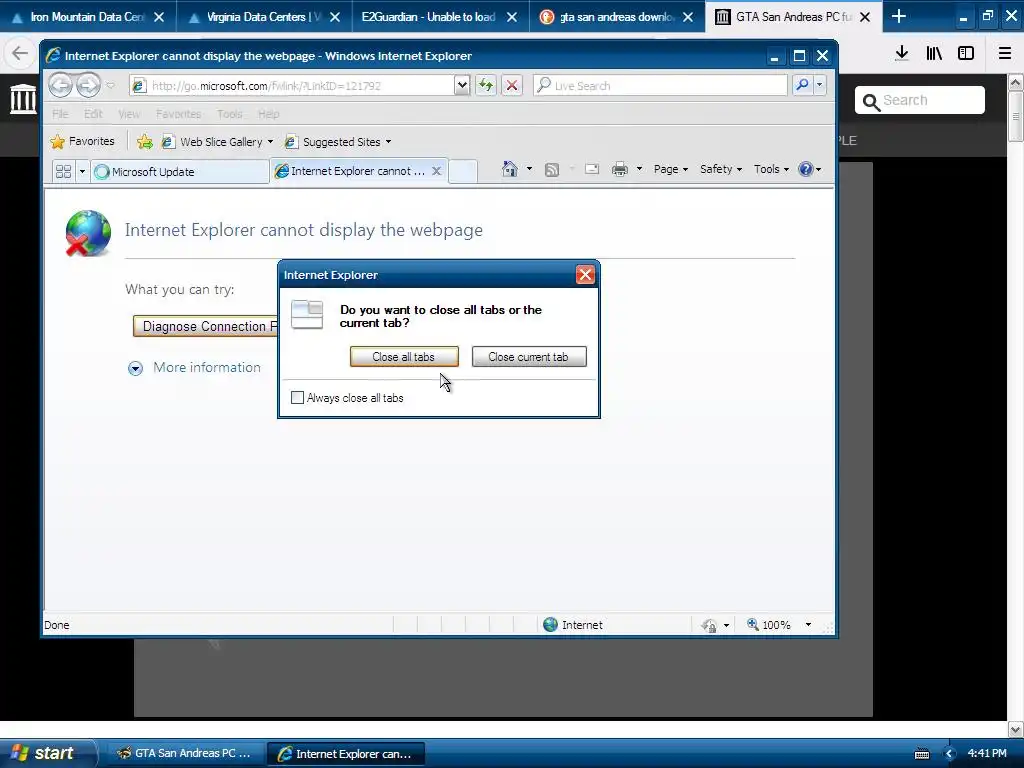Open the address bar history dropdown
The height and width of the screenshot is (768, 1024).
click(x=462, y=85)
